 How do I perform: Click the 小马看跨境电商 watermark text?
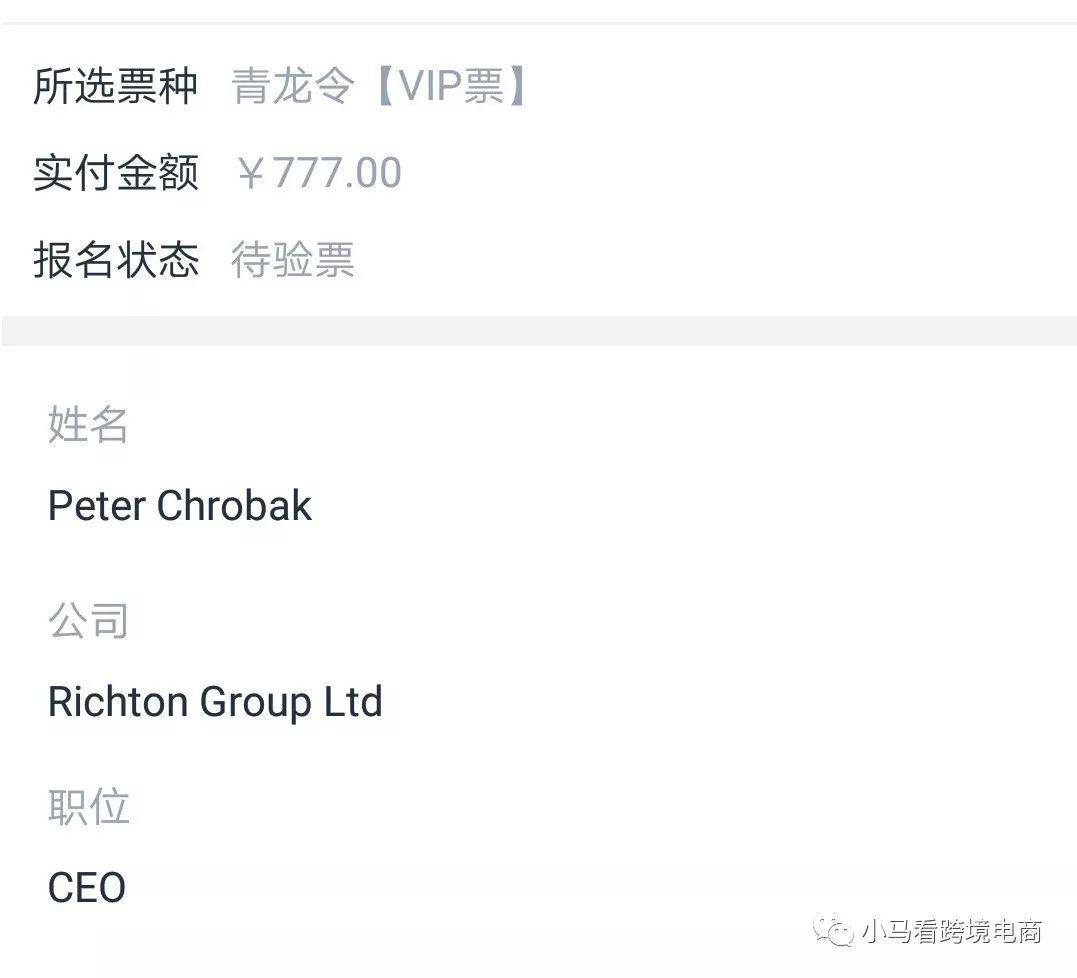point(952,931)
